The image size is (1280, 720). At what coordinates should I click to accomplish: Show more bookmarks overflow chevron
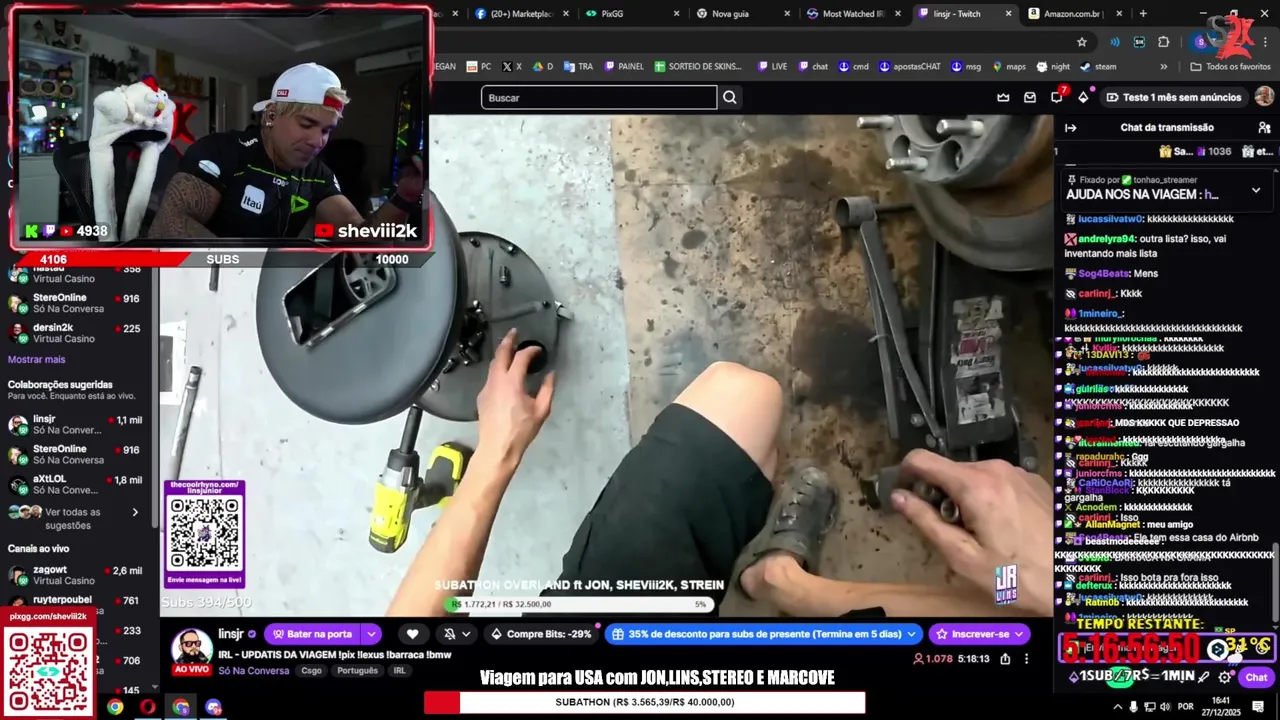point(1163,66)
